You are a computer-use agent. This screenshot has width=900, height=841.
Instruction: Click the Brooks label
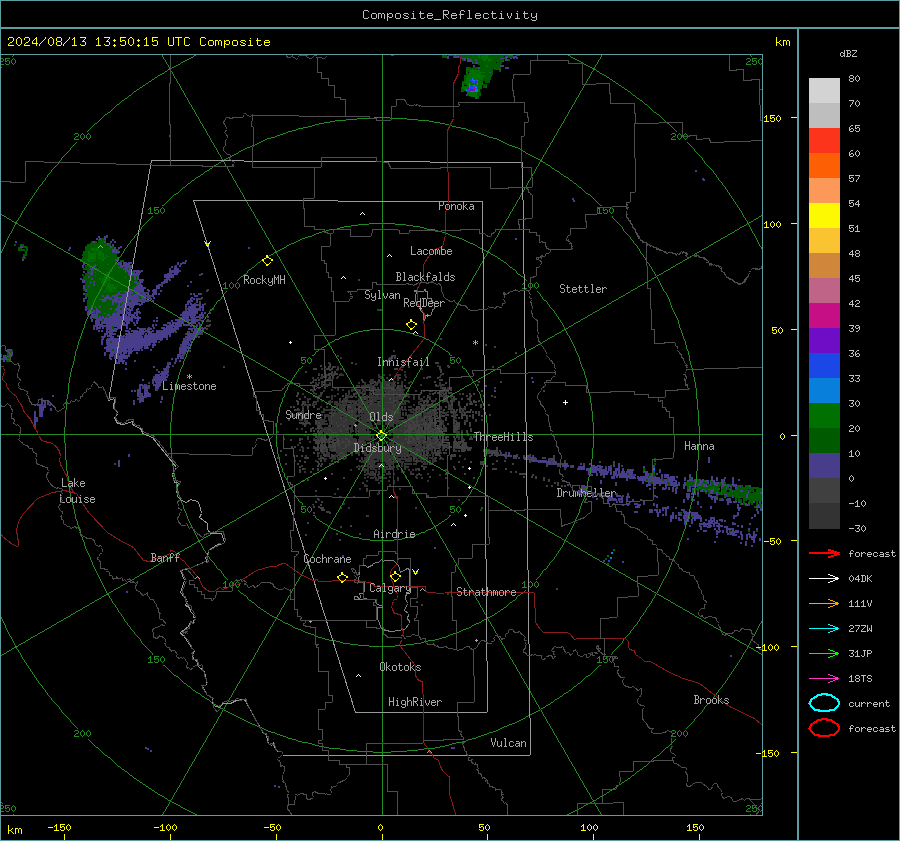(x=711, y=700)
